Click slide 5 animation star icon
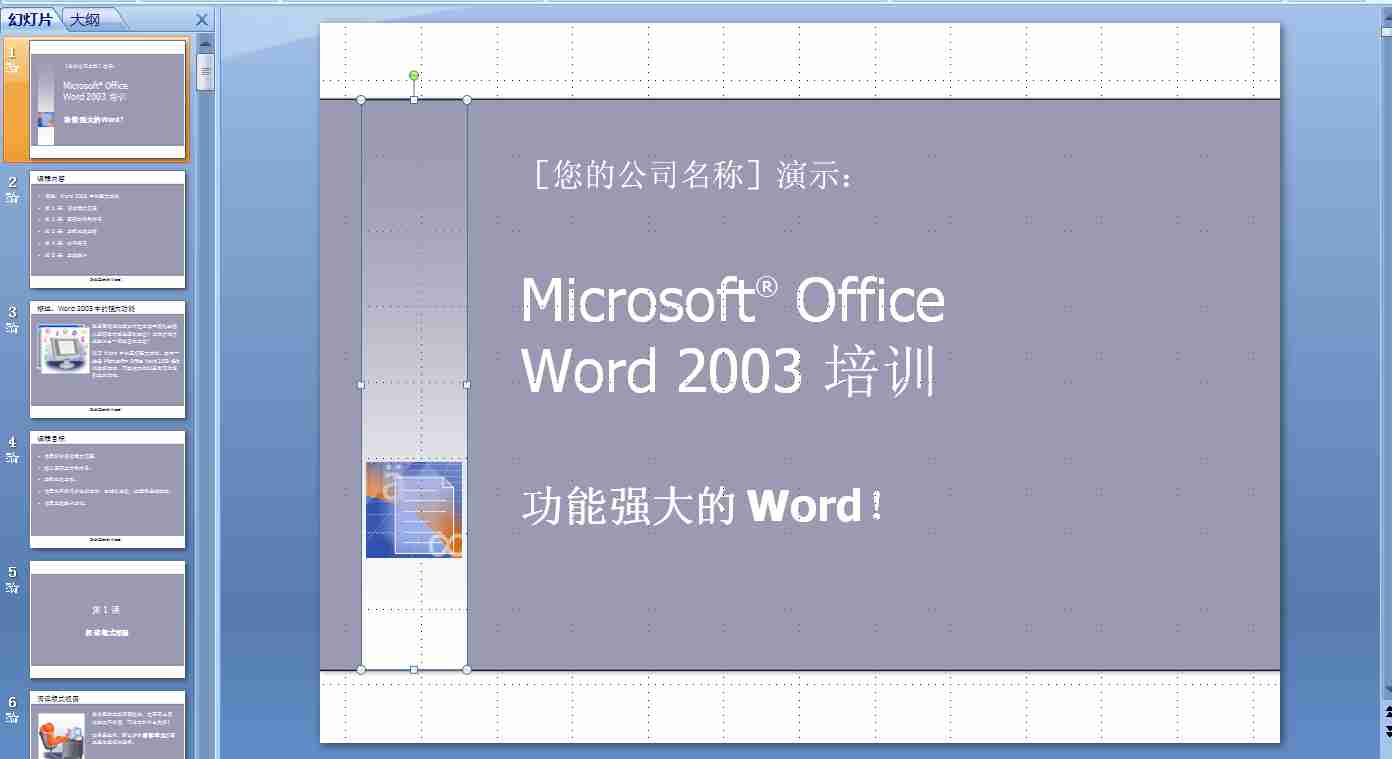This screenshot has width=1392, height=759. (x=12, y=588)
